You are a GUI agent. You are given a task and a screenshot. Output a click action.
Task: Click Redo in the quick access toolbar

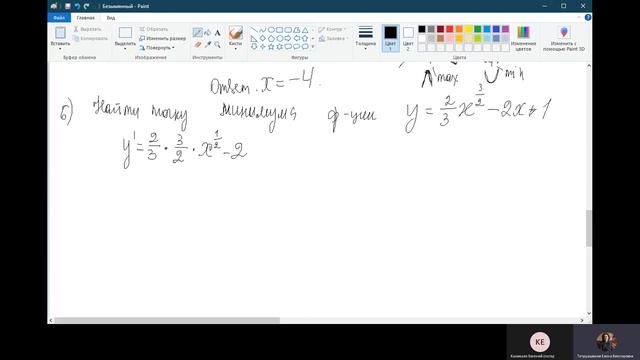coord(86,6)
